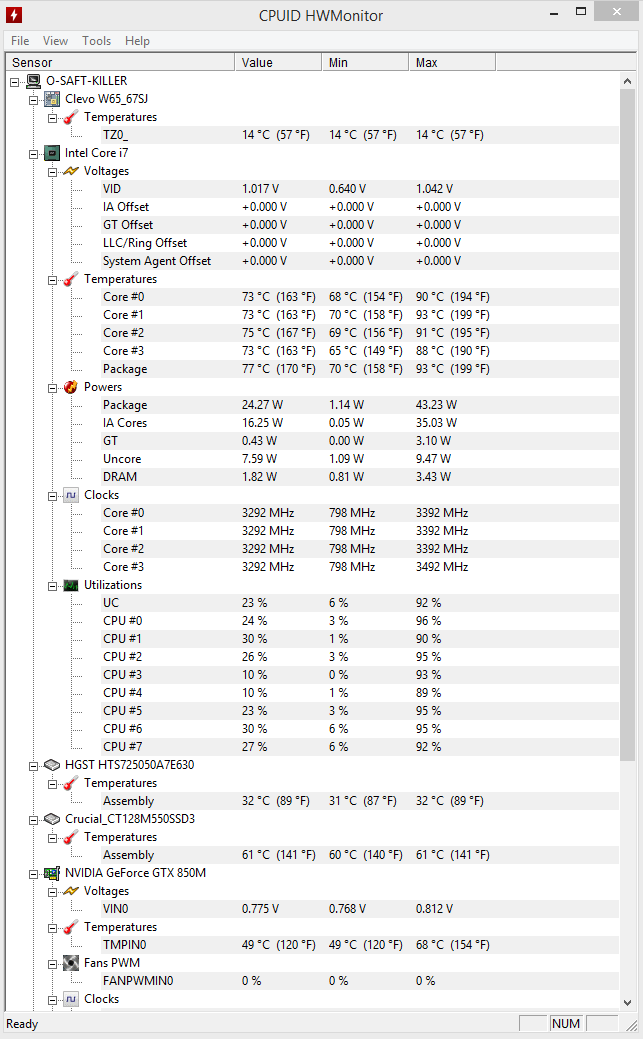Click the scrollbar down arrow
The height and width of the screenshot is (1039, 643).
point(627,1003)
